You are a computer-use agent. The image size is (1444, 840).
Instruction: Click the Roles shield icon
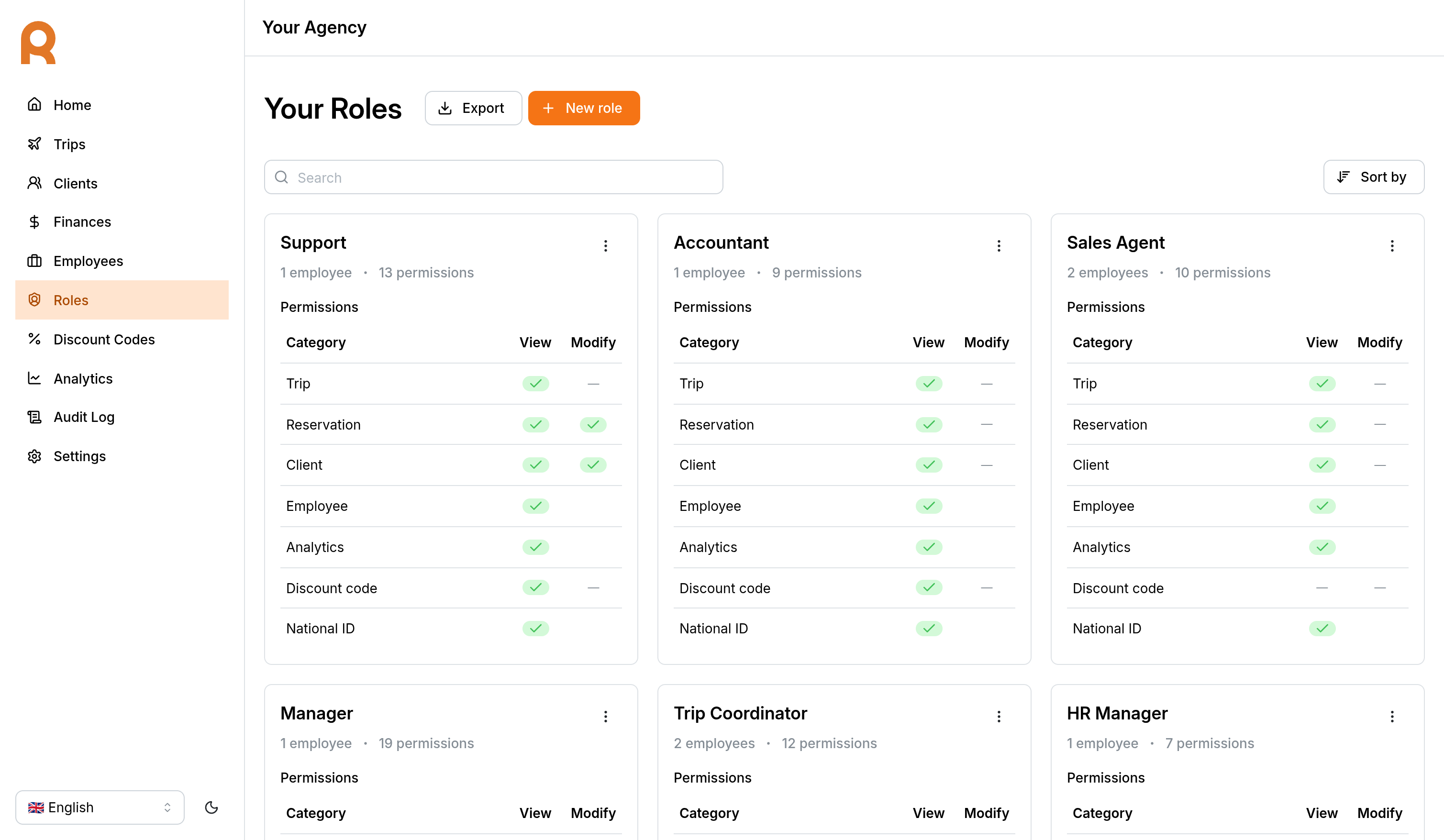point(34,299)
